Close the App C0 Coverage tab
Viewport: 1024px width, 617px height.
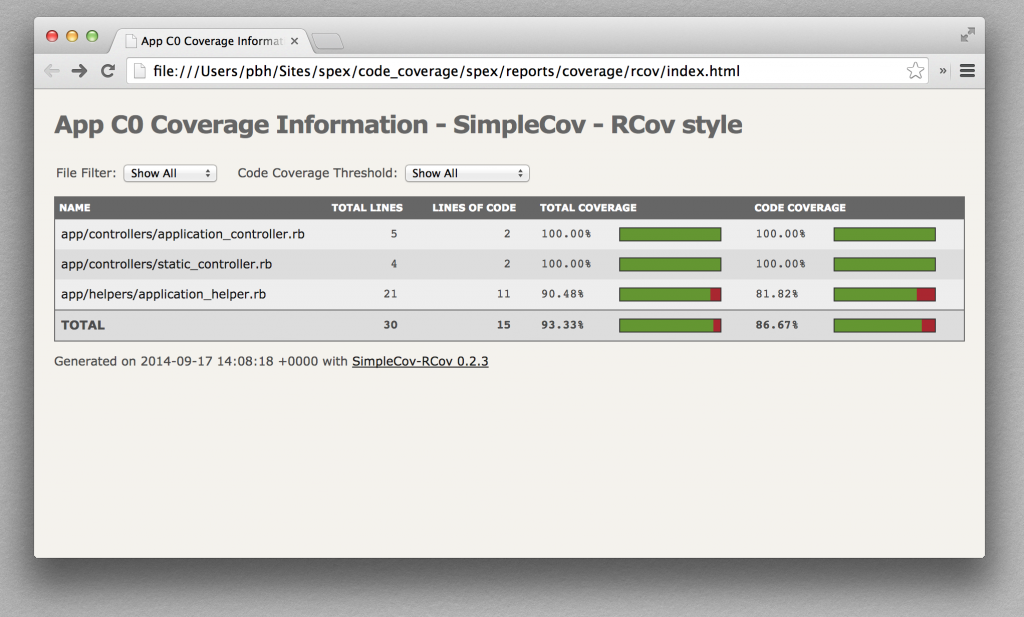click(x=295, y=41)
